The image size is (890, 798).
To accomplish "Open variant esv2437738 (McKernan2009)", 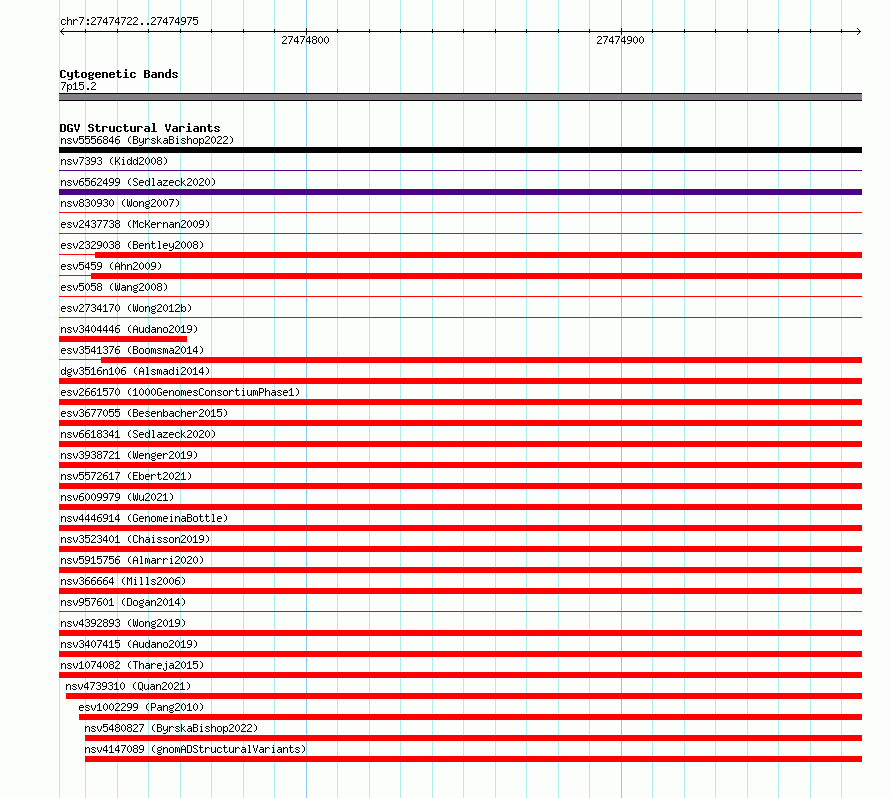I will pyautogui.click(x=135, y=224).
